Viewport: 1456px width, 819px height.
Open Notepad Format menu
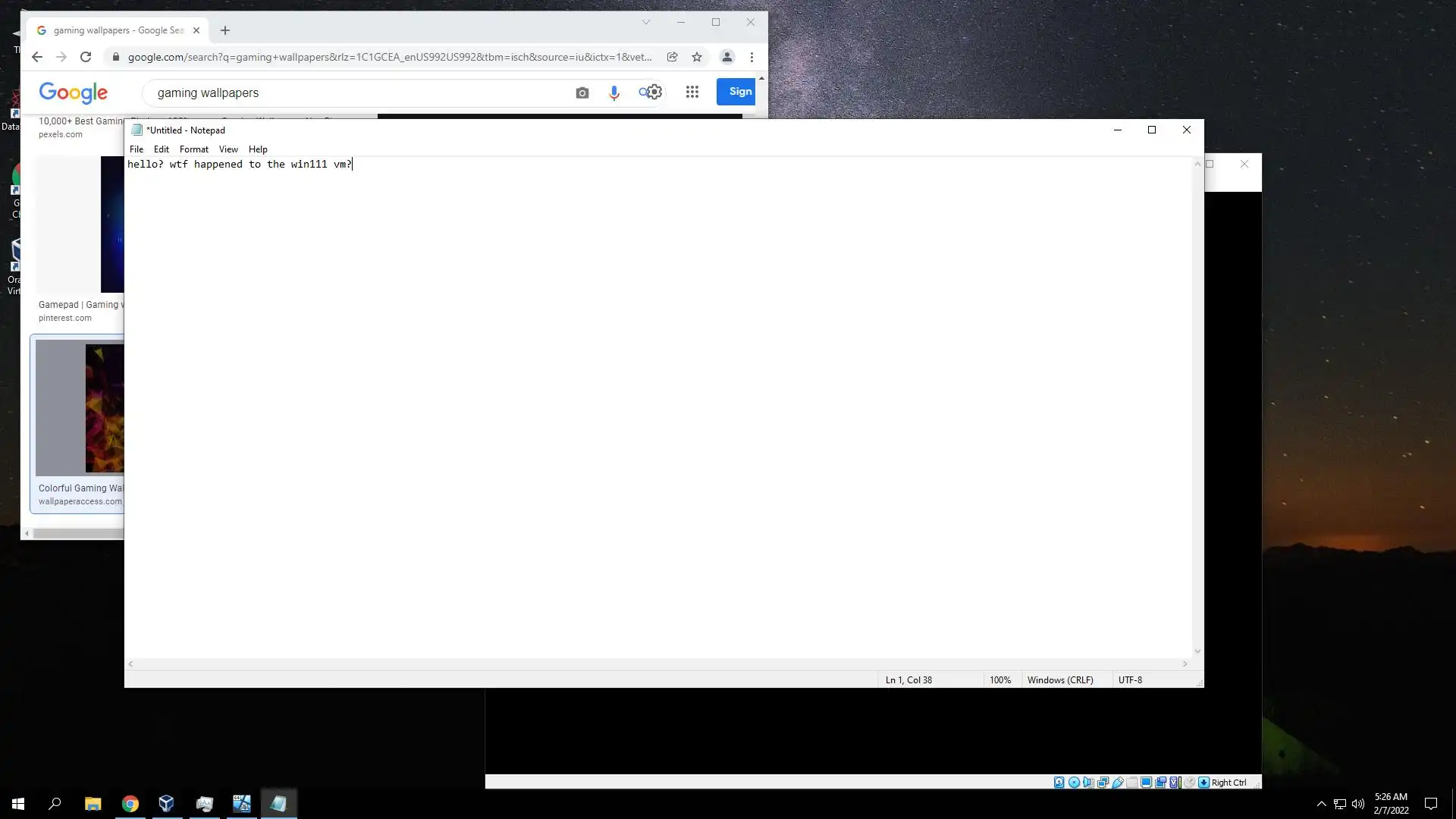[x=193, y=149]
